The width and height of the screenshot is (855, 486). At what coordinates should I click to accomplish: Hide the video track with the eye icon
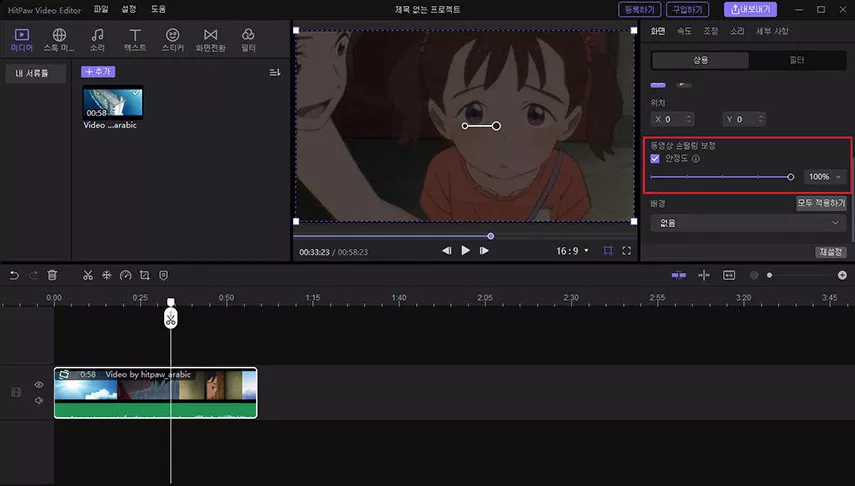coord(39,385)
